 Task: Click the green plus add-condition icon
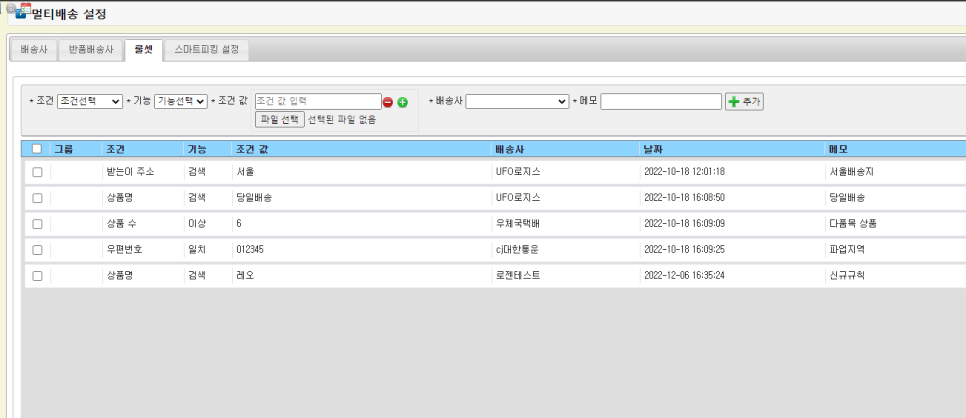point(402,102)
